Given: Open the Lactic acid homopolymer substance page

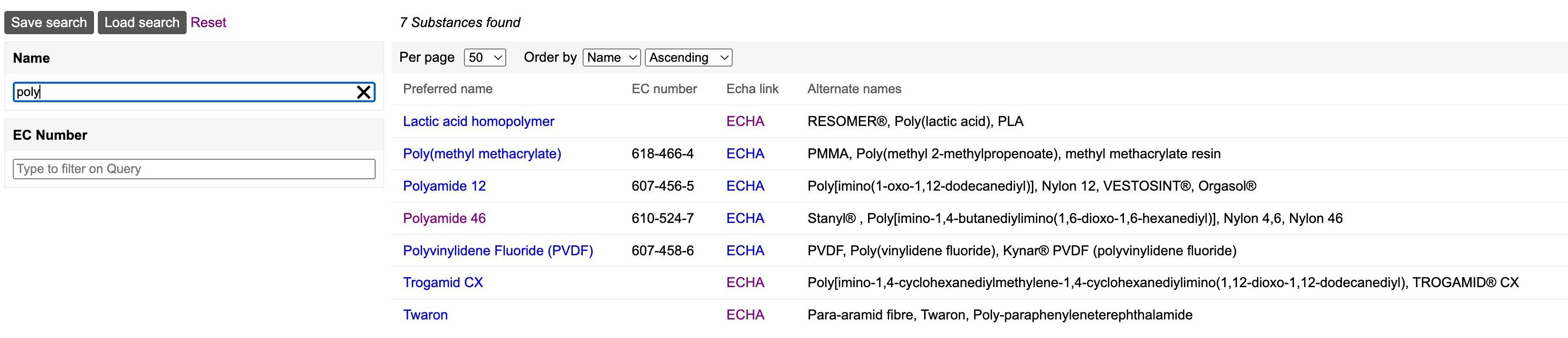Looking at the screenshot, I should click(x=479, y=121).
